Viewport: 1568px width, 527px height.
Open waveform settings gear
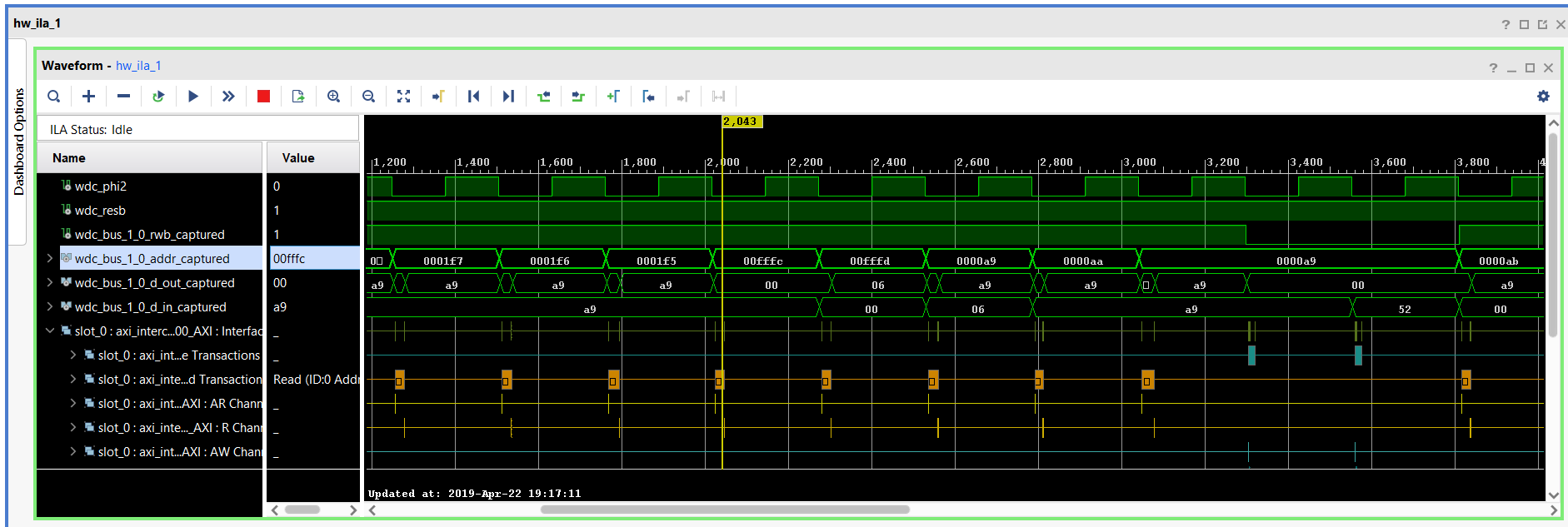[x=1543, y=97]
